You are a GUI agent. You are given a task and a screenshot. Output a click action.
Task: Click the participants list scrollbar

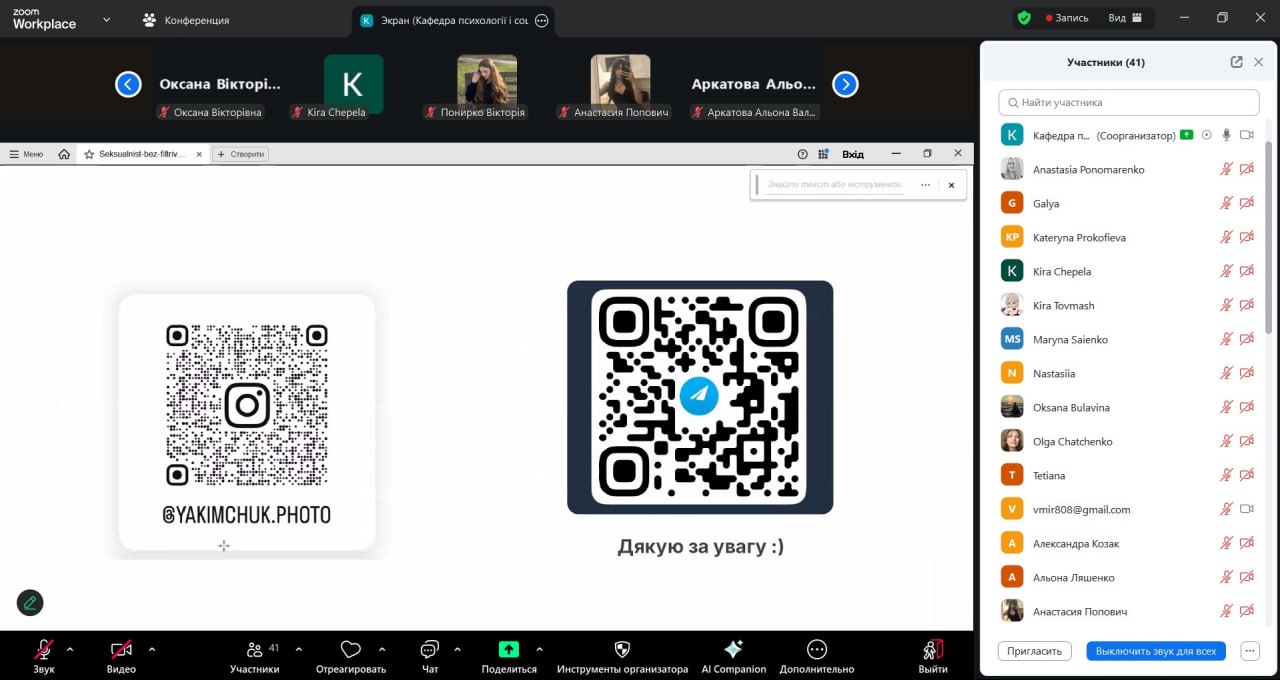click(1269, 240)
